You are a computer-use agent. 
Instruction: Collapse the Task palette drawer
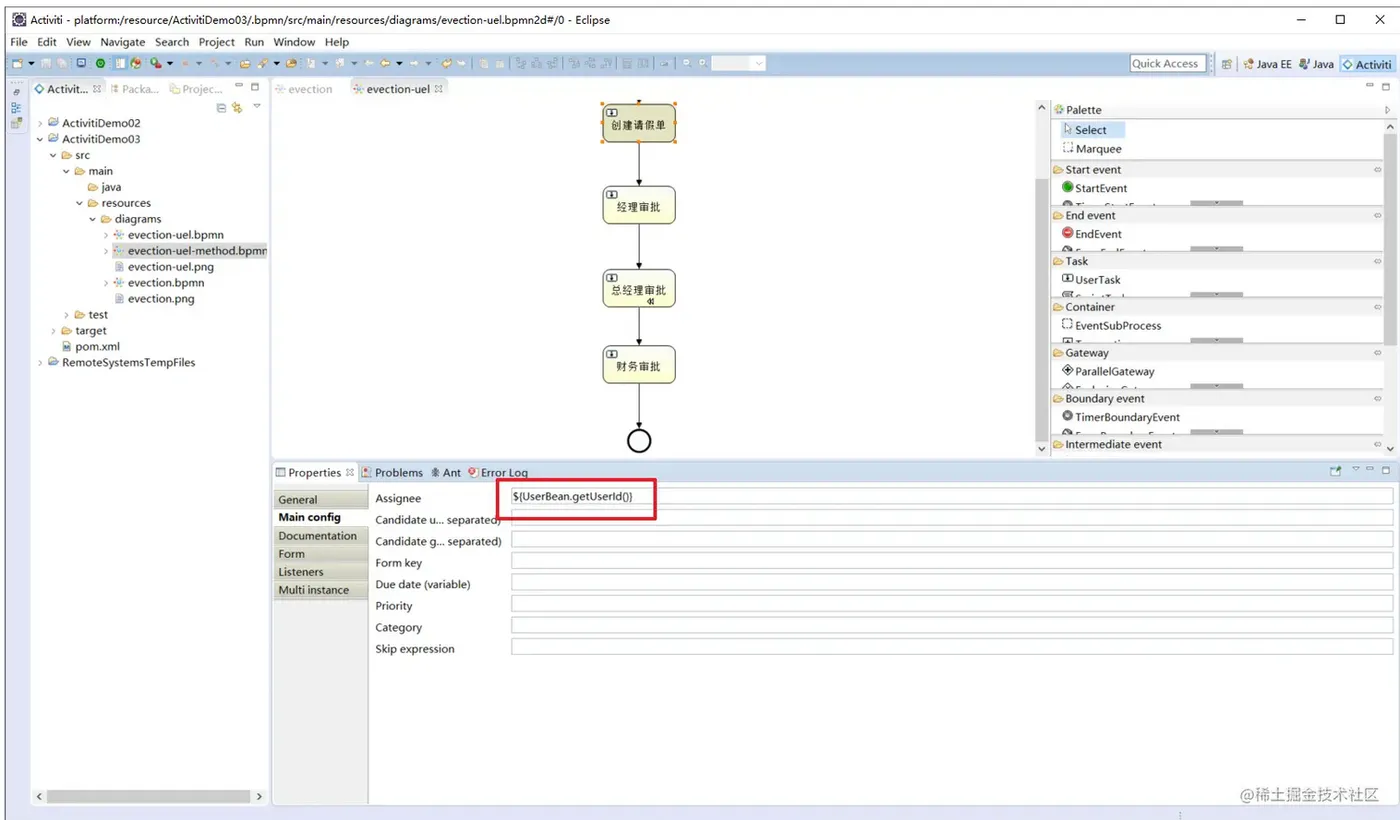coord(1217,261)
